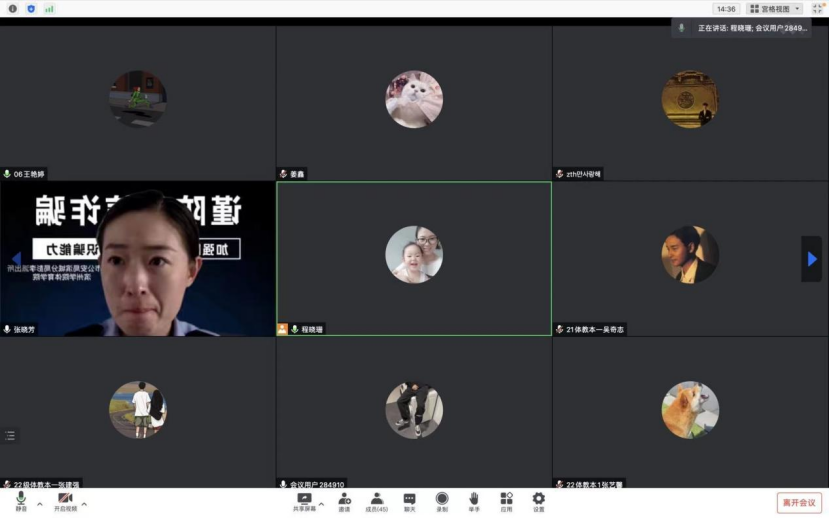Go to previous page of participants
This screenshot has height=519, width=830.
click(16, 259)
